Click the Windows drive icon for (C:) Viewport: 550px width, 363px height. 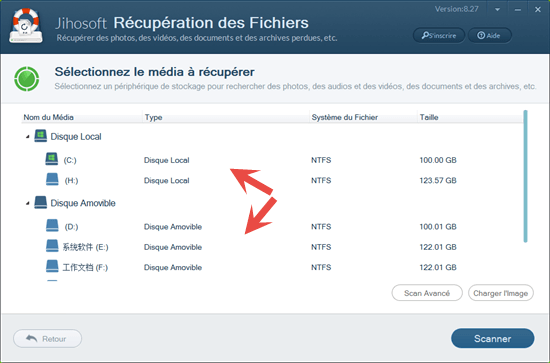(x=52, y=159)
